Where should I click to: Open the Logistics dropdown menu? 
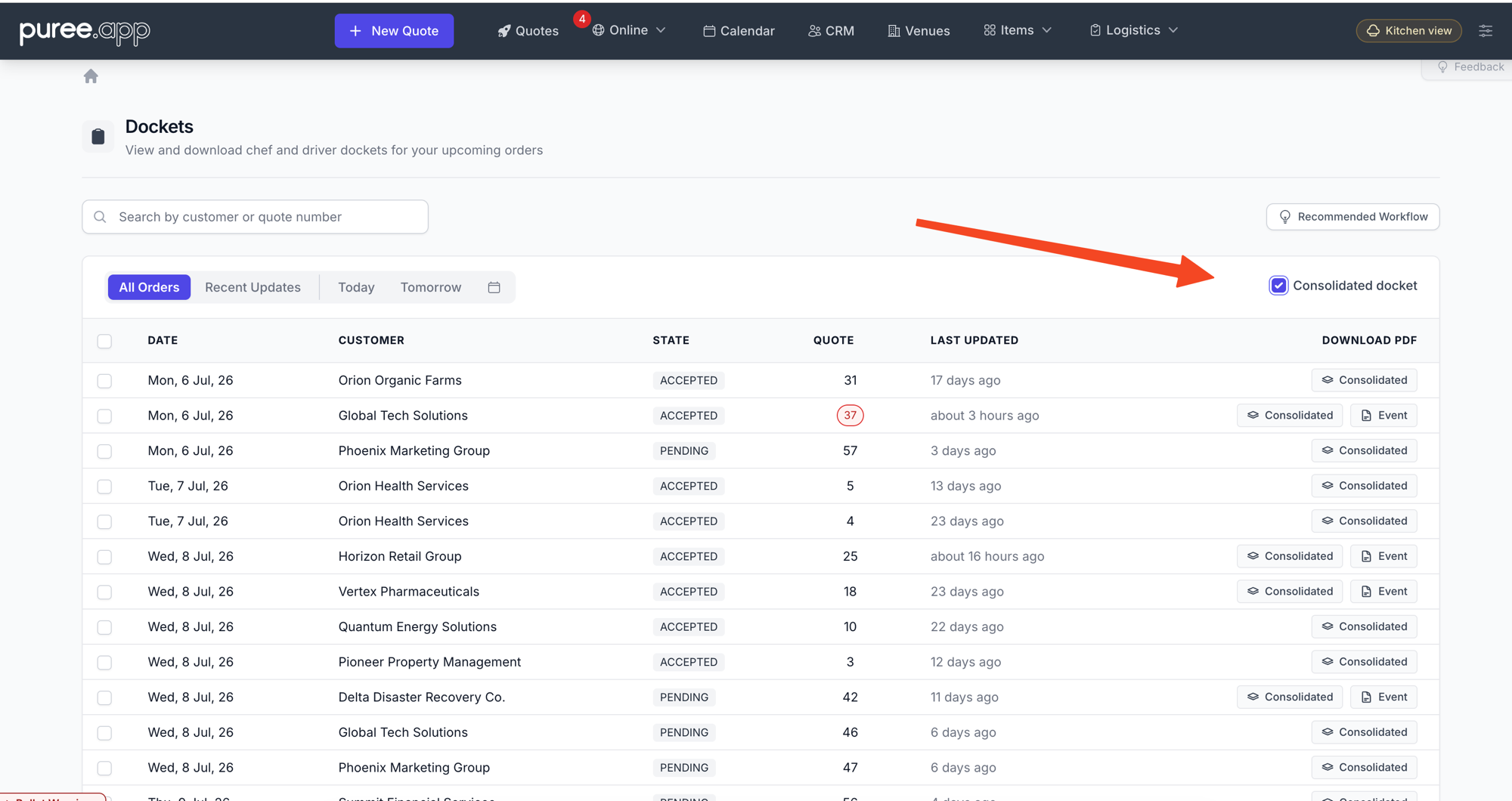[1133, 30]
